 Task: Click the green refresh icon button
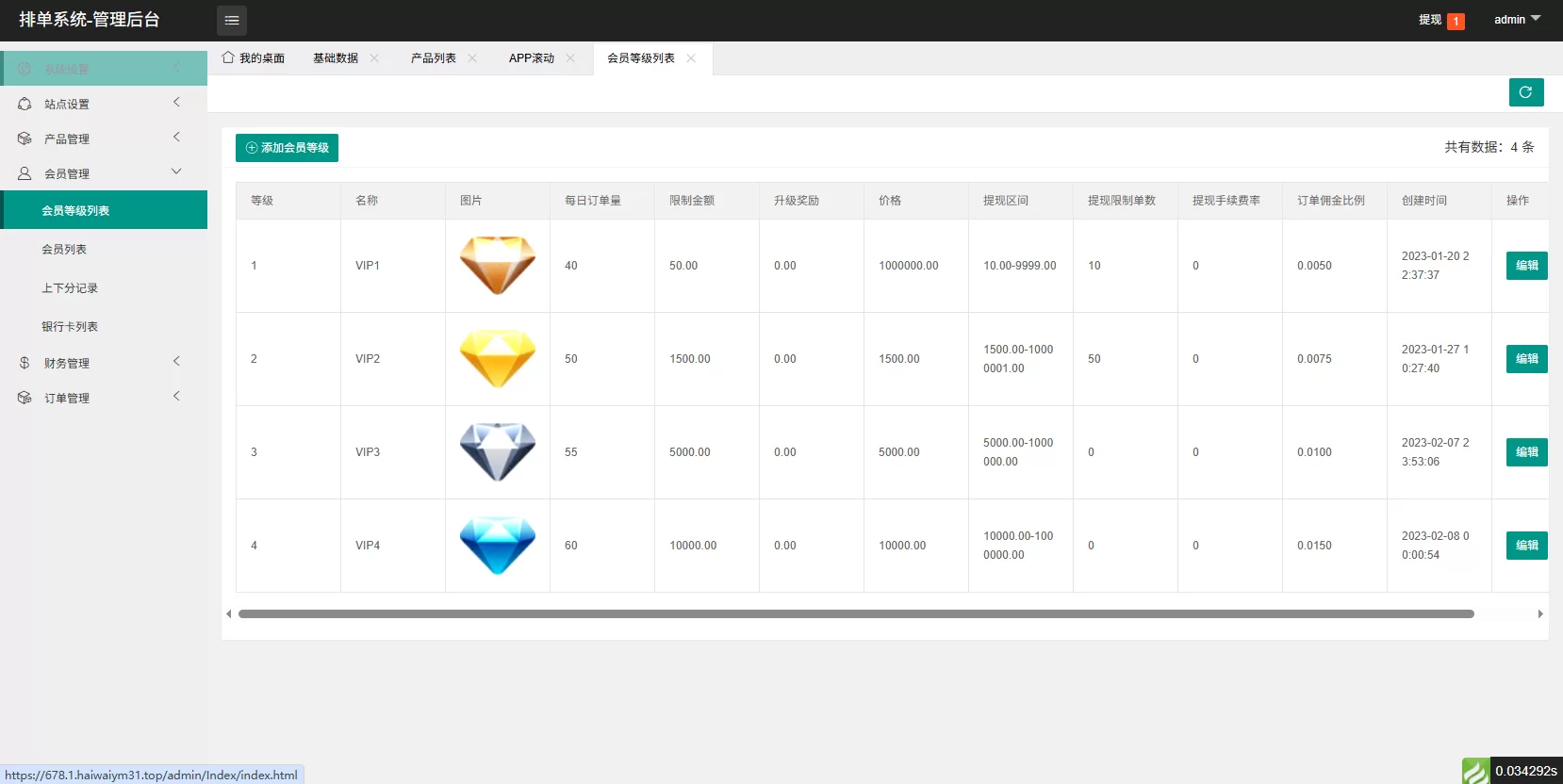(1525, 92)
